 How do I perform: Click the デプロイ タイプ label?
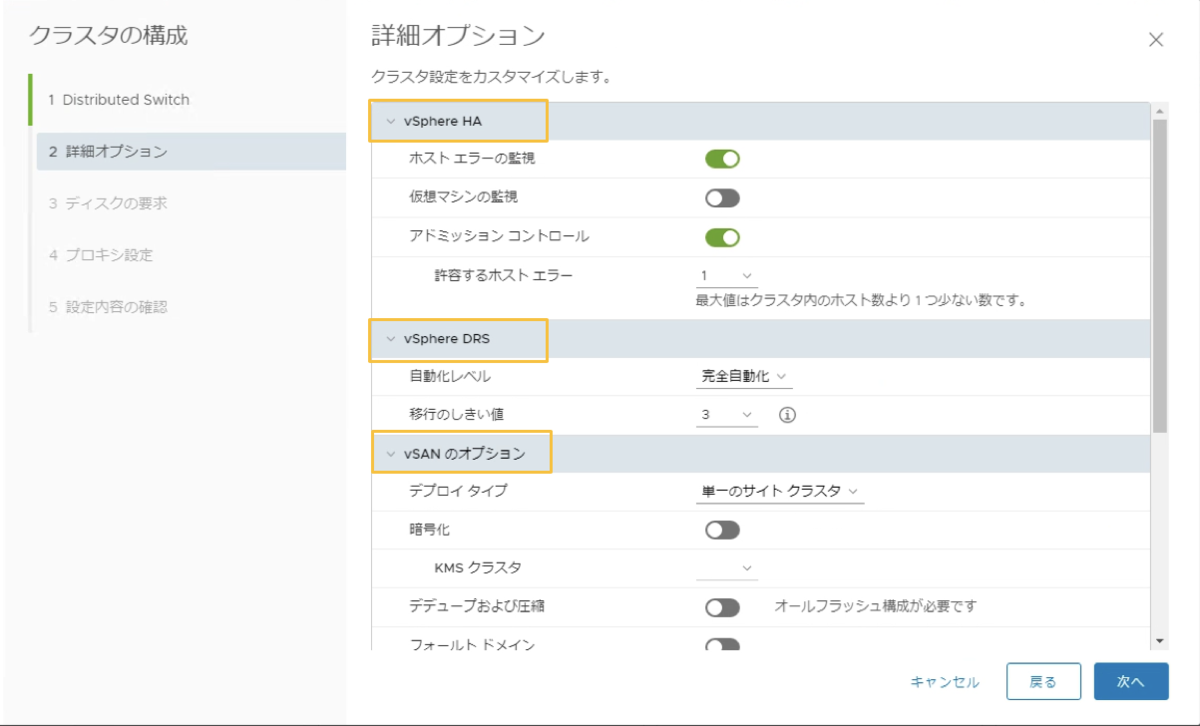tap(458, 491)
